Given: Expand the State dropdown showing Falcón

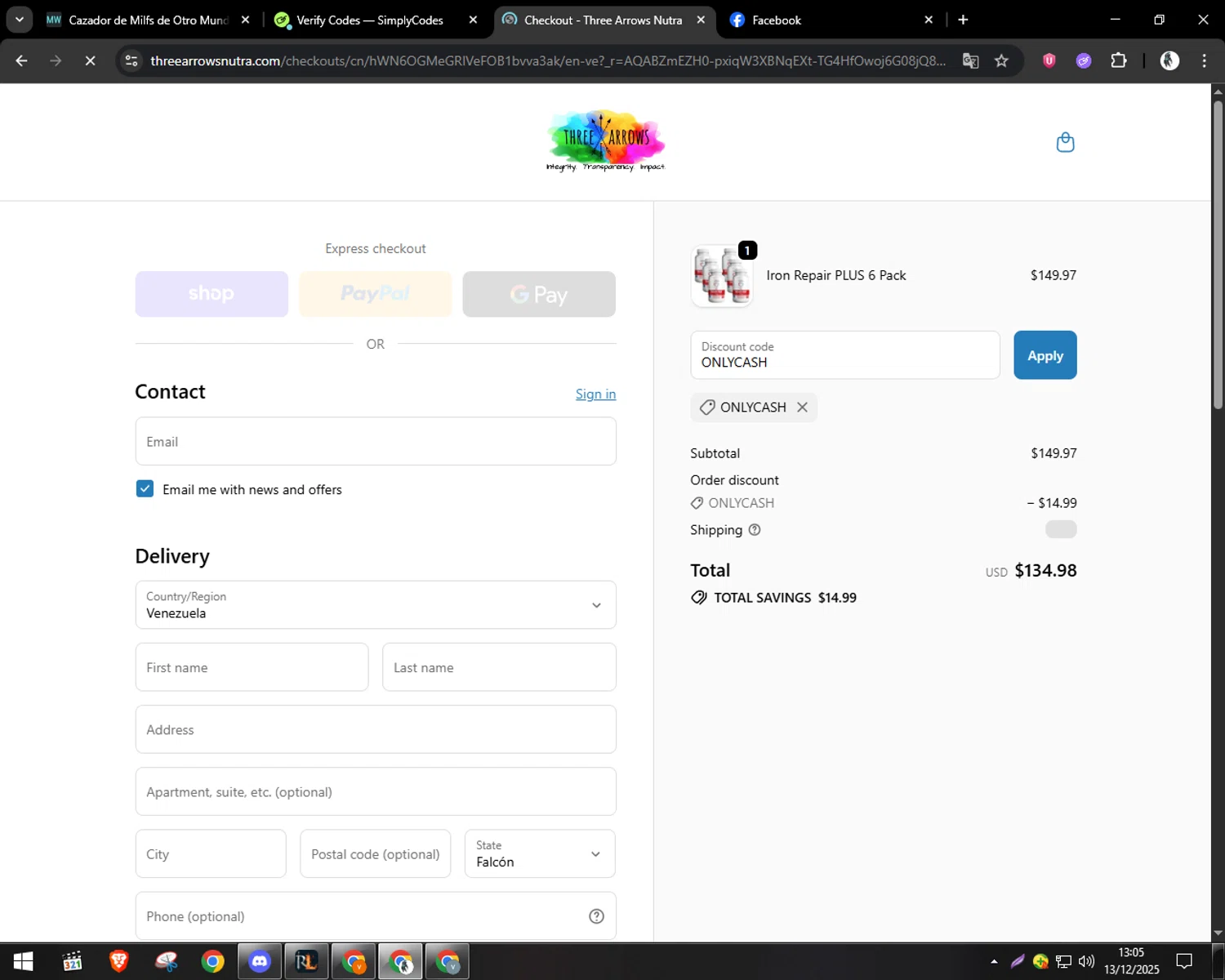Looking at the screenshot, I should click(x=540, y=853).
